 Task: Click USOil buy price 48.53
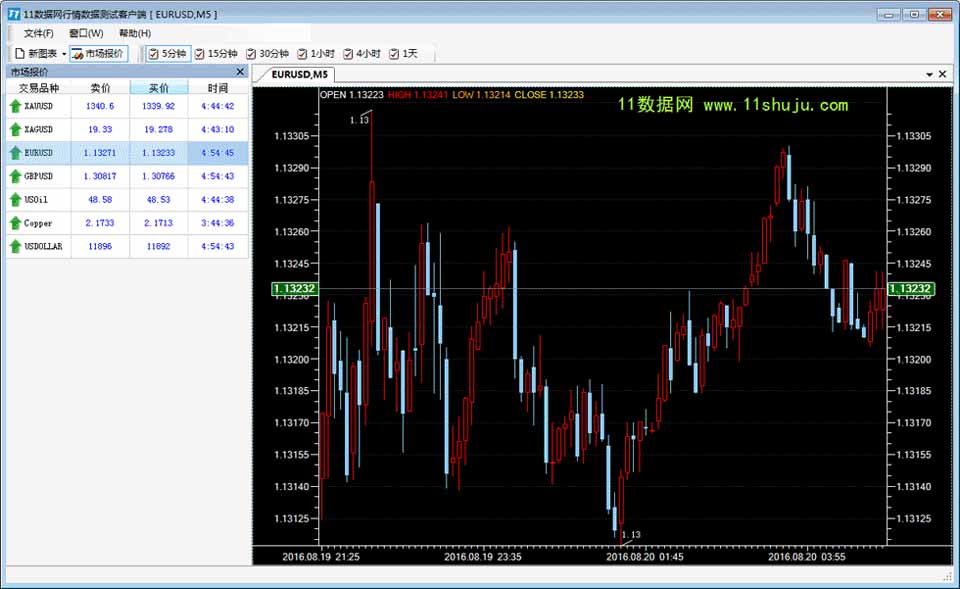[159, 200]
